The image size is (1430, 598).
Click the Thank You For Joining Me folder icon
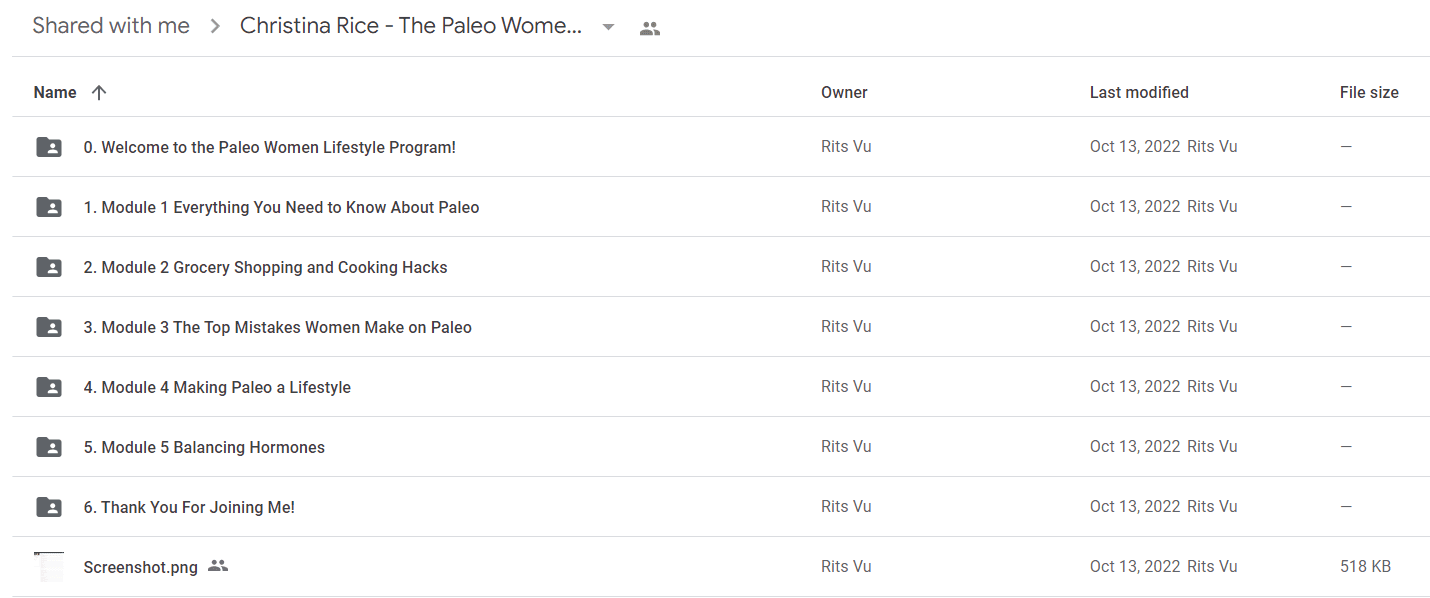click(x=49, y=507)
